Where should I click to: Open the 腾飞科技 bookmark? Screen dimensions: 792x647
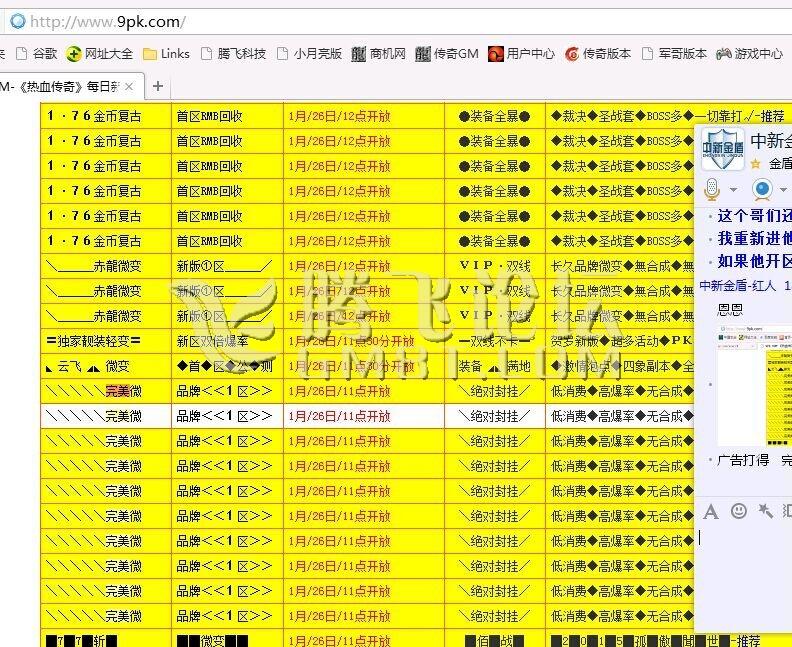tap(233, 54)
